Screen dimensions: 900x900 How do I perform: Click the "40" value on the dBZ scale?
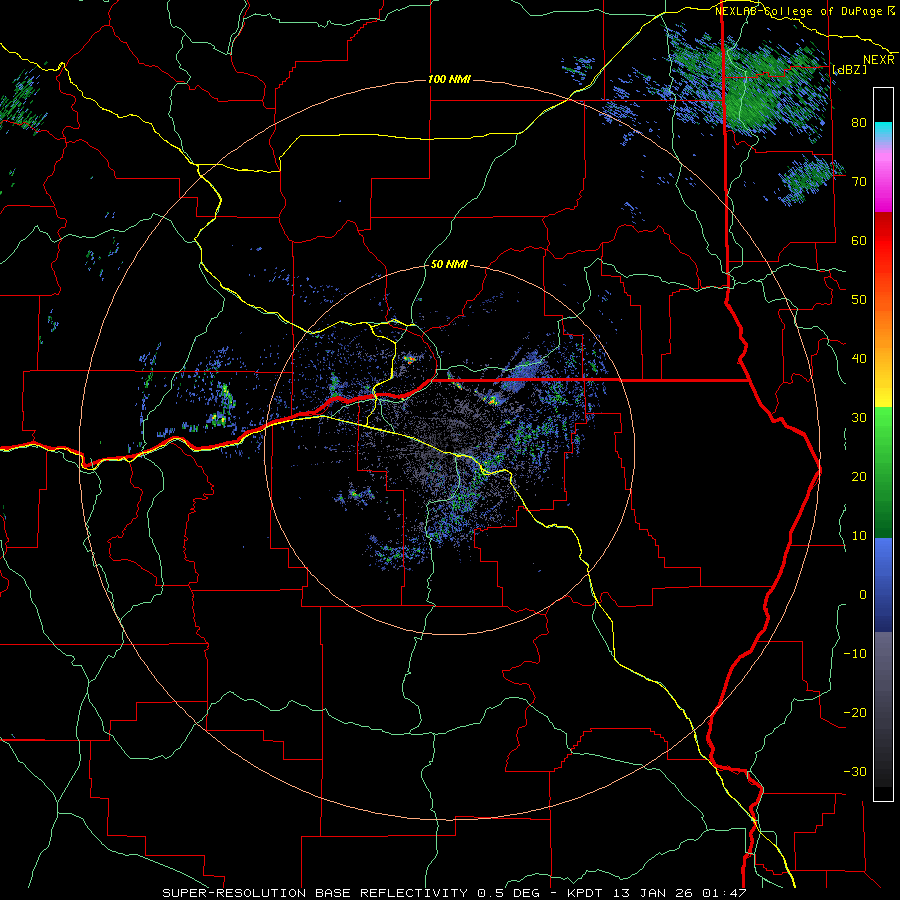click(859, 359)
